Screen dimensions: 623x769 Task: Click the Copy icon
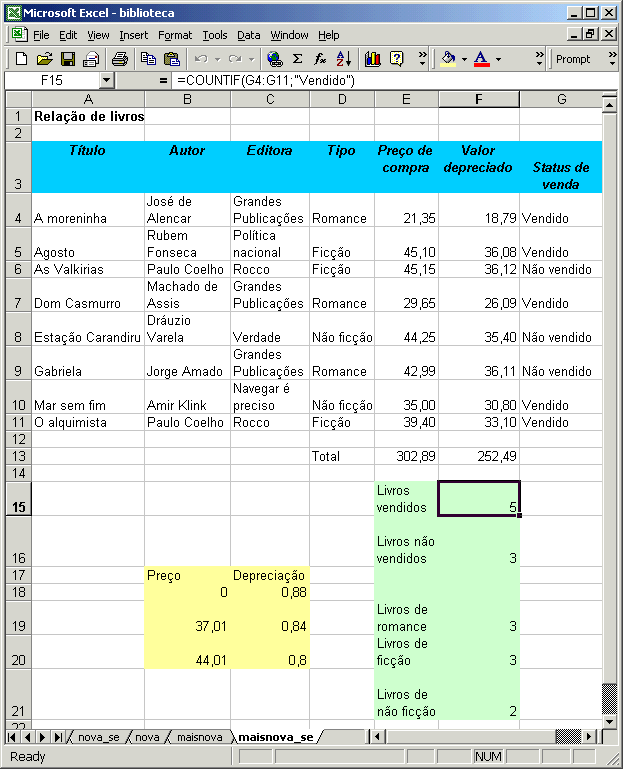(x=148, y=59)
